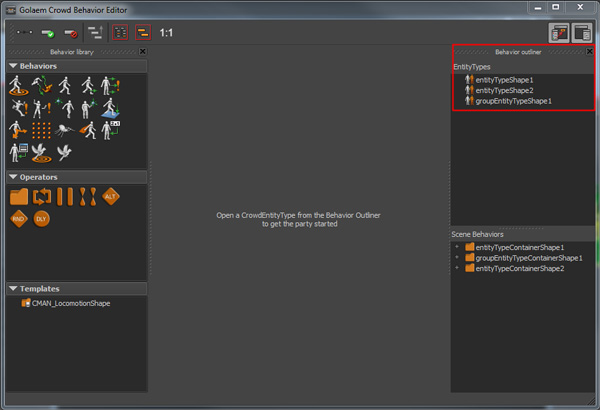This screenshot has width=600, height=410.
Task: Select the plain walking man behavior icon
Action: point(65,85)
